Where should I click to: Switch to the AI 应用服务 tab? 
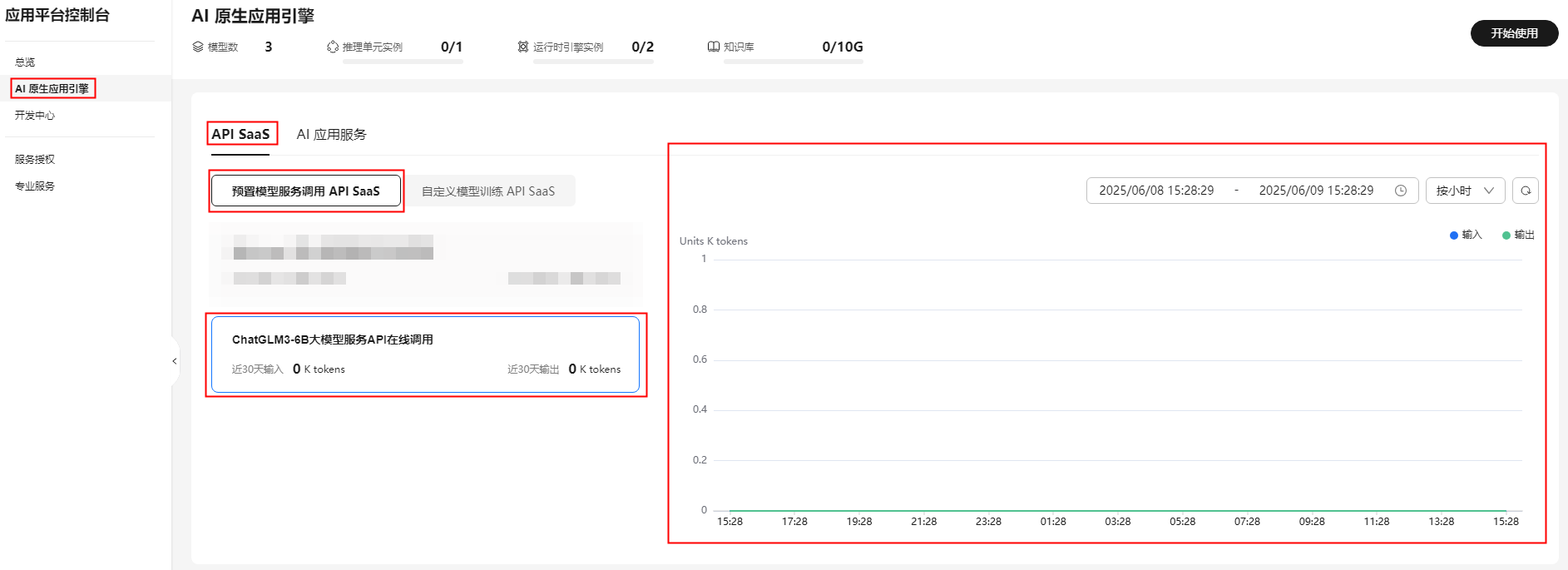331,134
